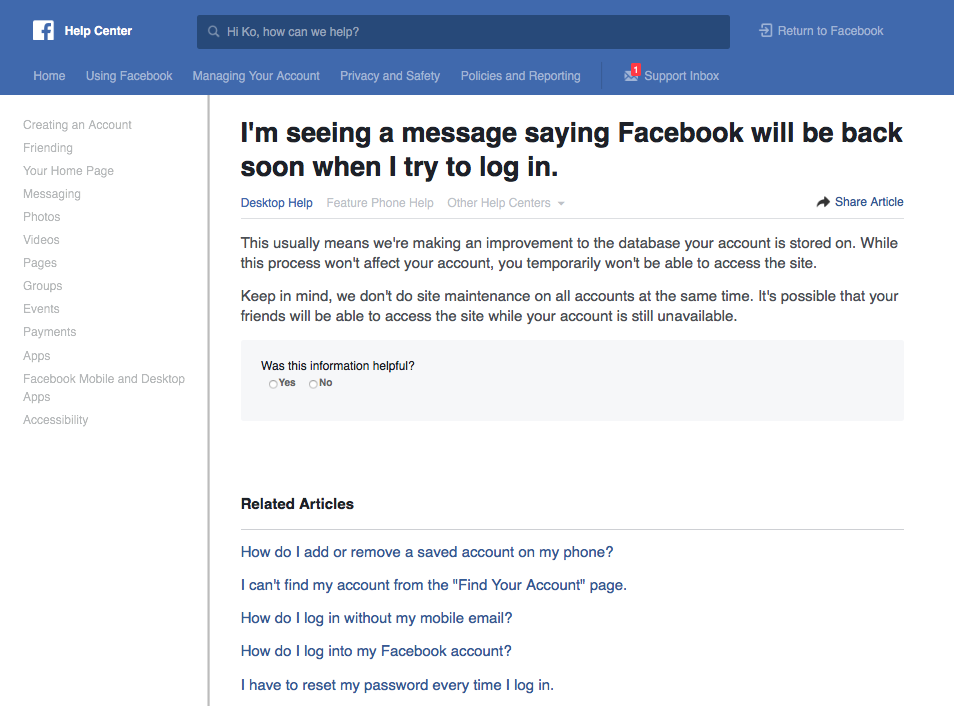Screen dimensions: 954x717
Task: Open the "Find Your Account" page article
Action: 433,585
